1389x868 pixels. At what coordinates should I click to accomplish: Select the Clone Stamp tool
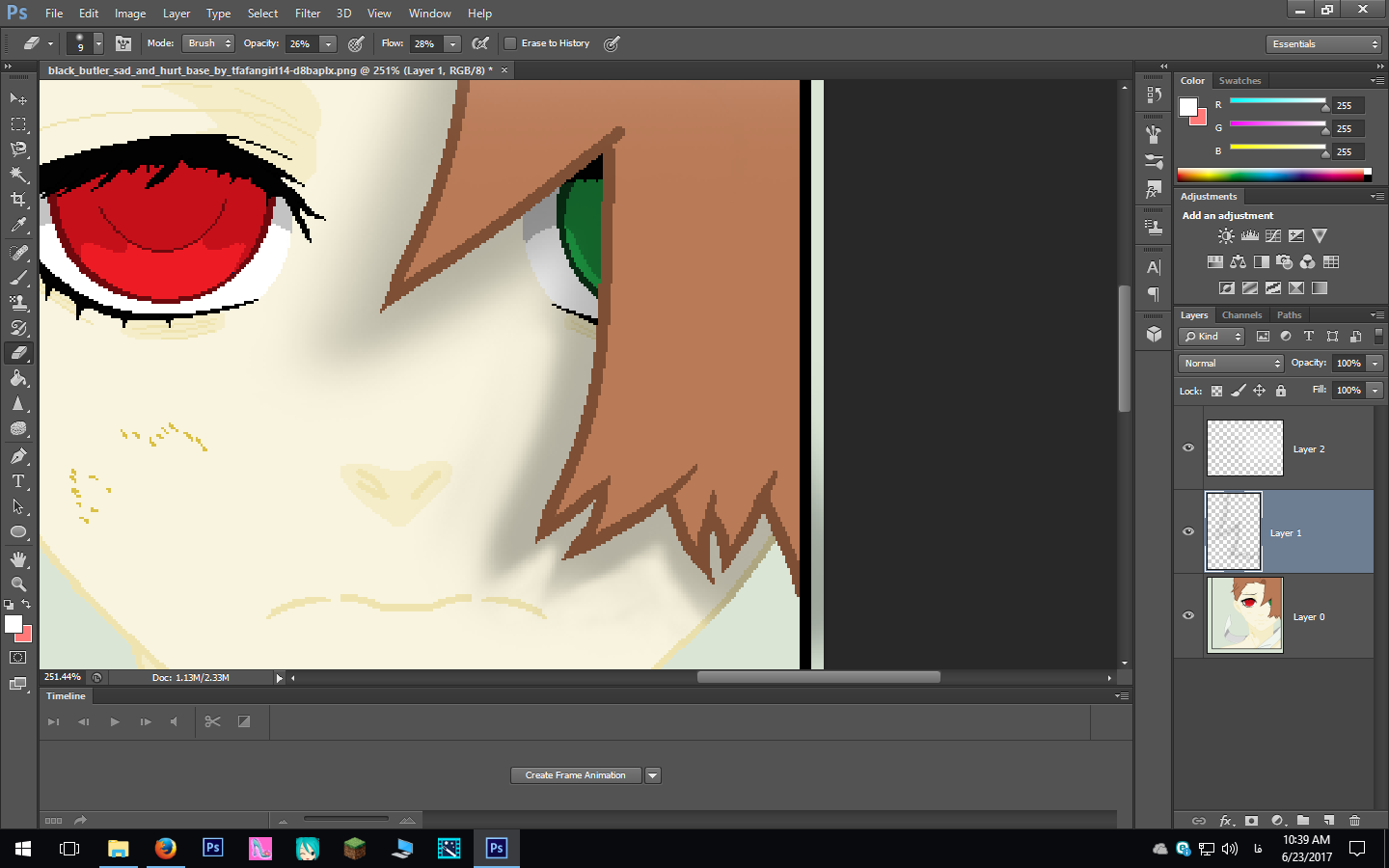point(18,303)
